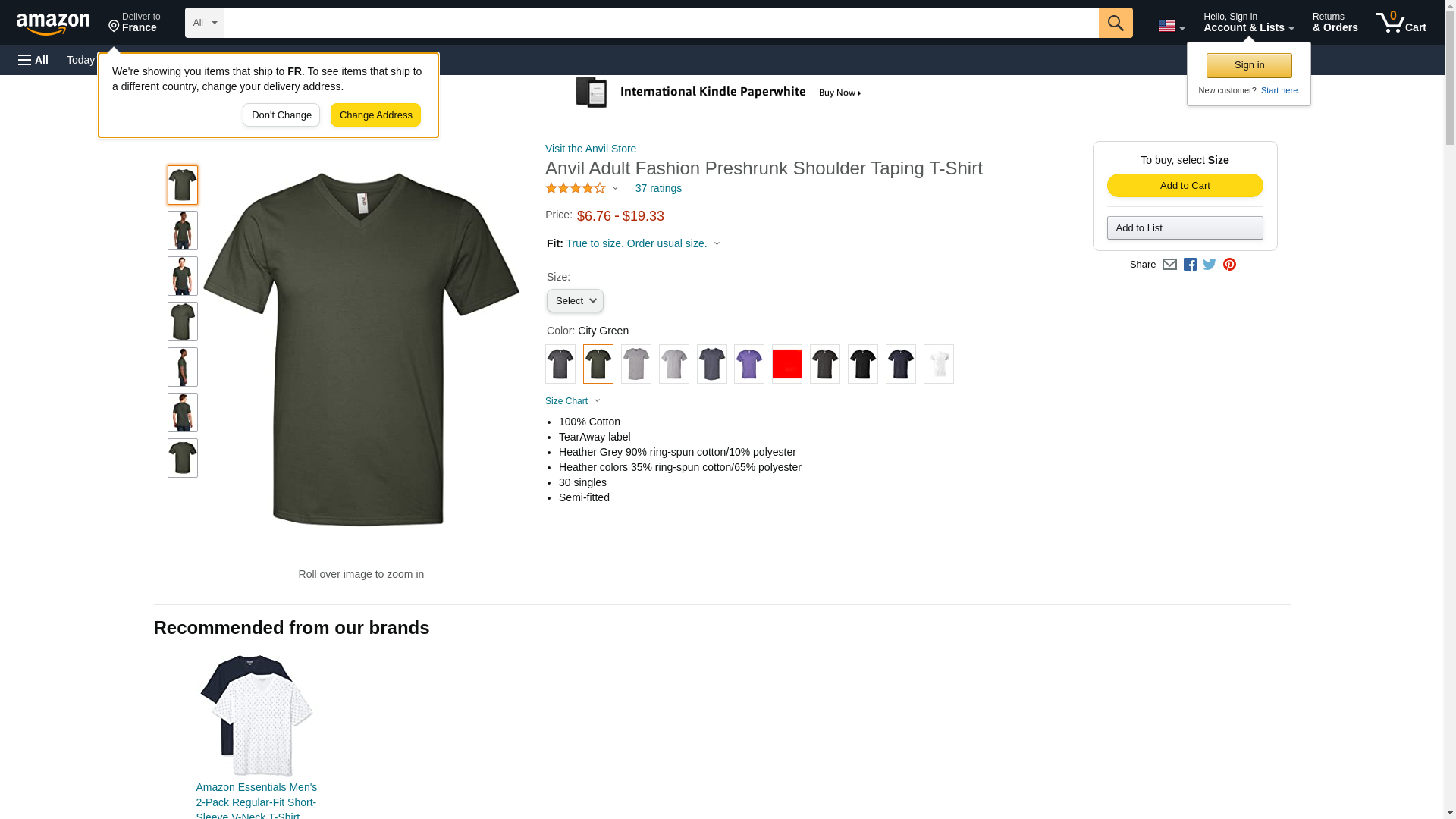The height and width of the screenshot is (819, 1456).
Task: Open the cart icon
Action: click(x=1401, y=23)
